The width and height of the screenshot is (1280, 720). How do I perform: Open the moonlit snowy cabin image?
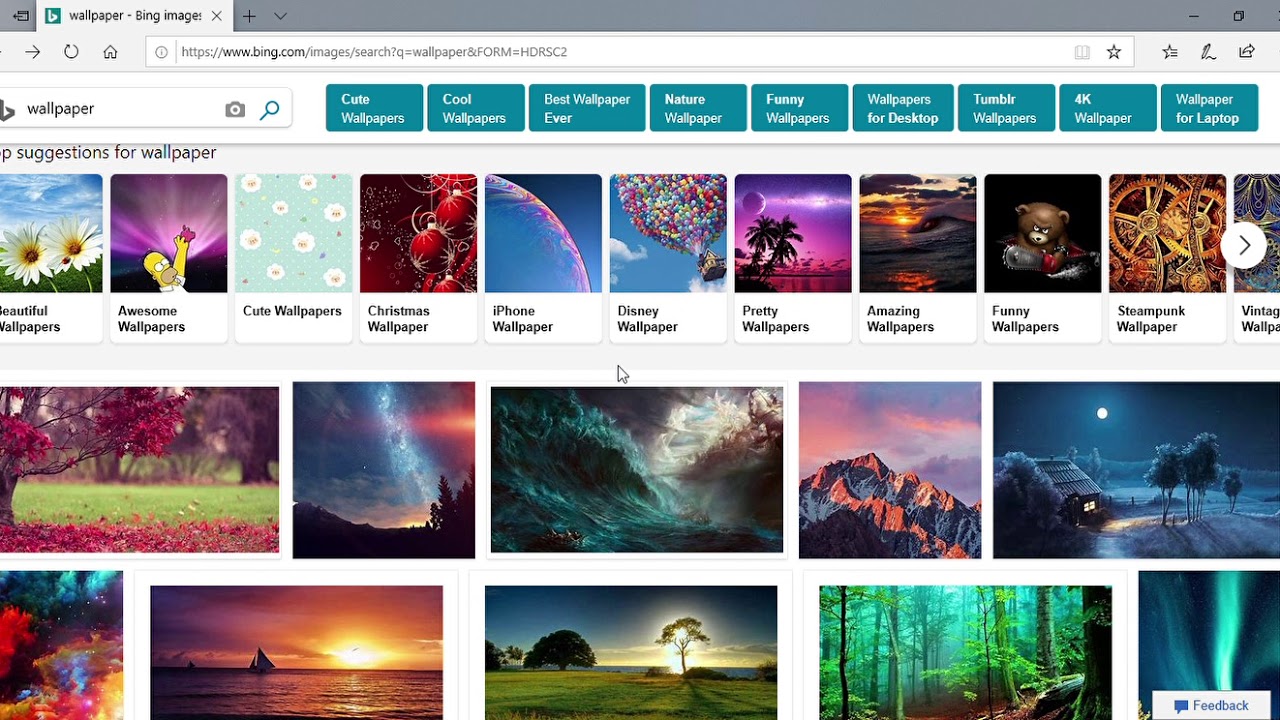click(1136, 470)
